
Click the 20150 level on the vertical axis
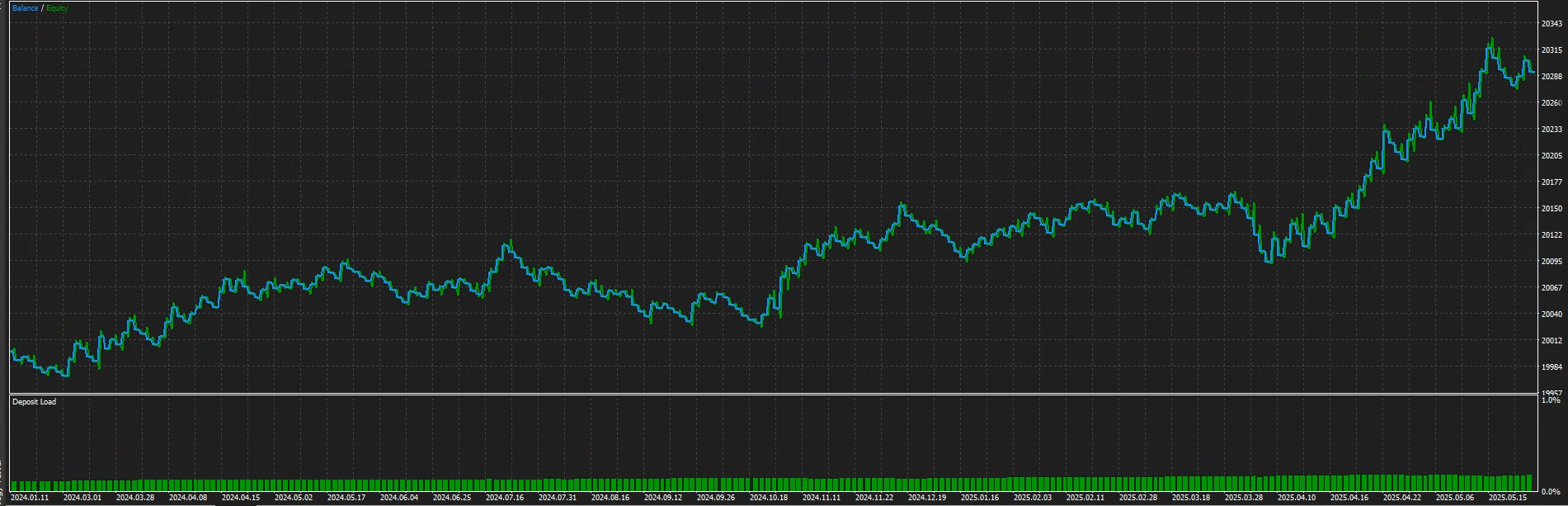[1552, 209]
